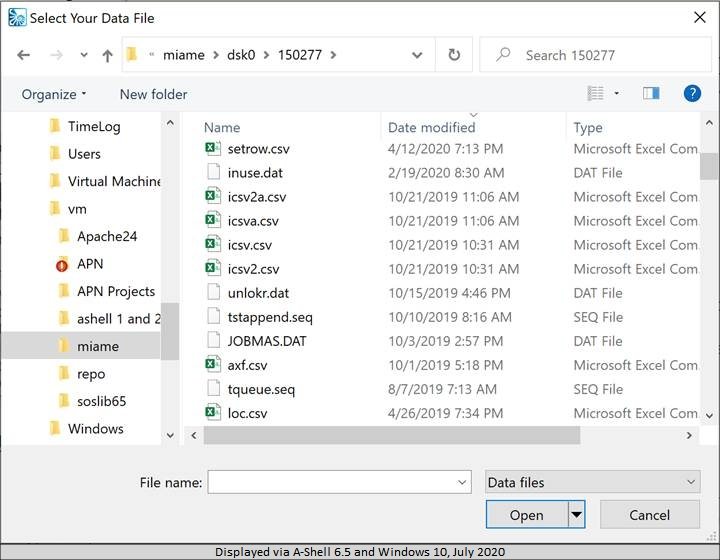Image resolution: width=720 pixels, height=560 pixels.
Task: Select the Windows folder in tree
Action: [95, 428]
